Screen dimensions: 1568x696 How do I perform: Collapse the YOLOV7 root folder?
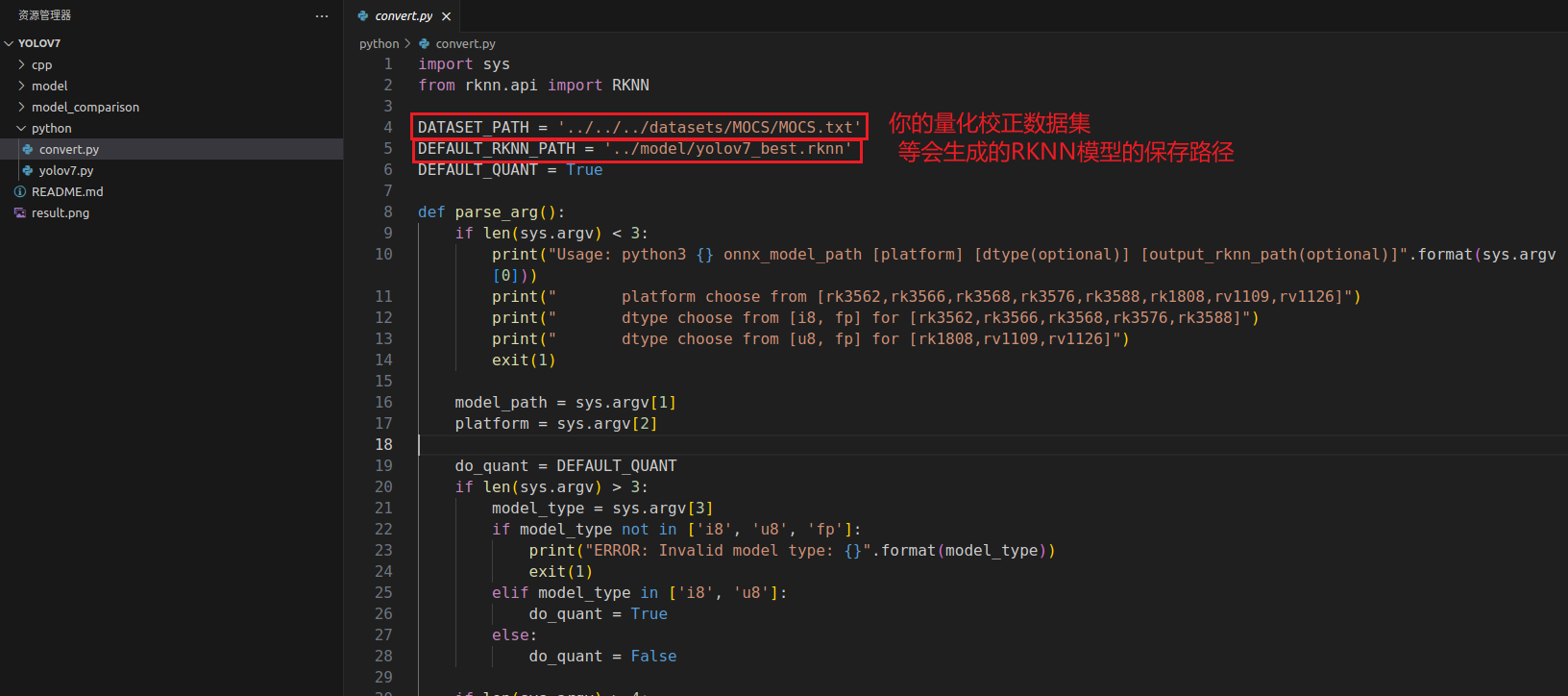(9, 43)
